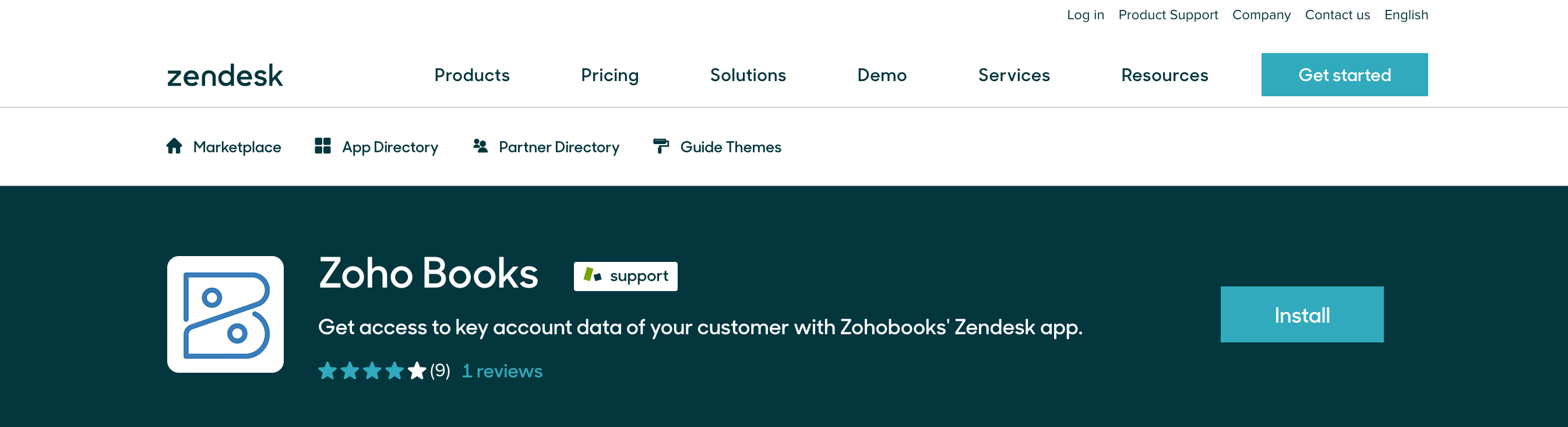Click the (9) rating count
1568x427 pixels.
coord(439,370)
